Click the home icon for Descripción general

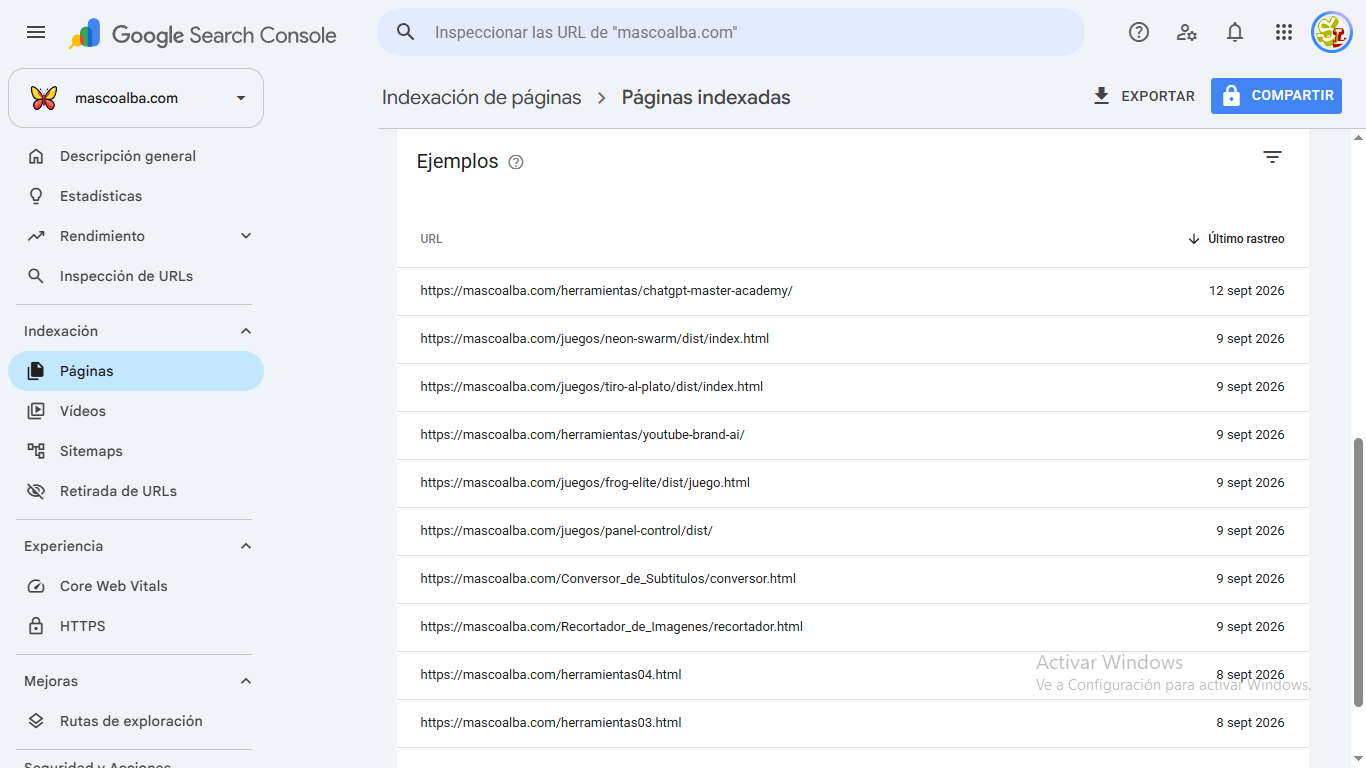point(36,156)
